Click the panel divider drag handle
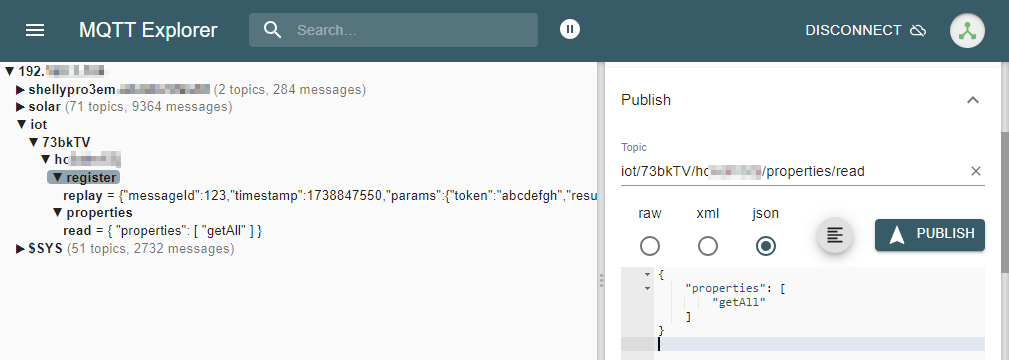Viewport: 1009px width, 360px height. pos(601,280)
